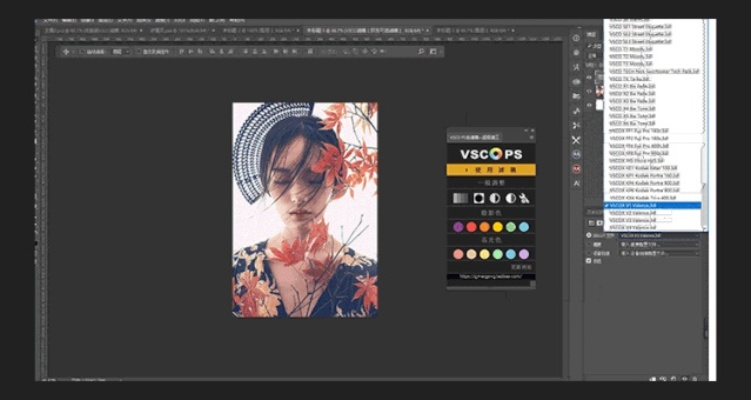Select the Move tool icon in options bar
This screenshot has width=751, height=400.
pyautogui.click(x=67, y=51)
